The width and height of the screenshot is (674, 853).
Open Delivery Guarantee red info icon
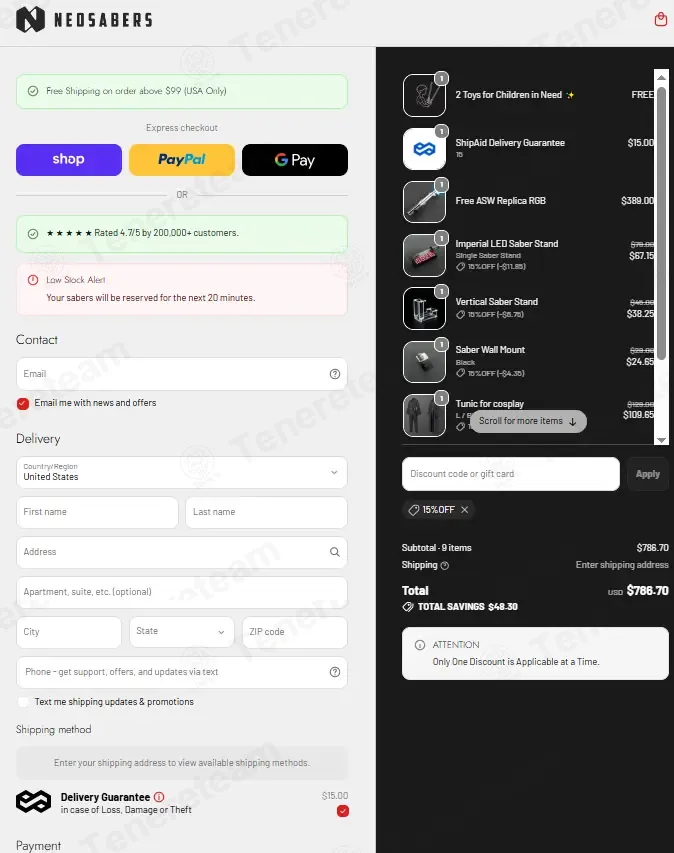point(159,797)
